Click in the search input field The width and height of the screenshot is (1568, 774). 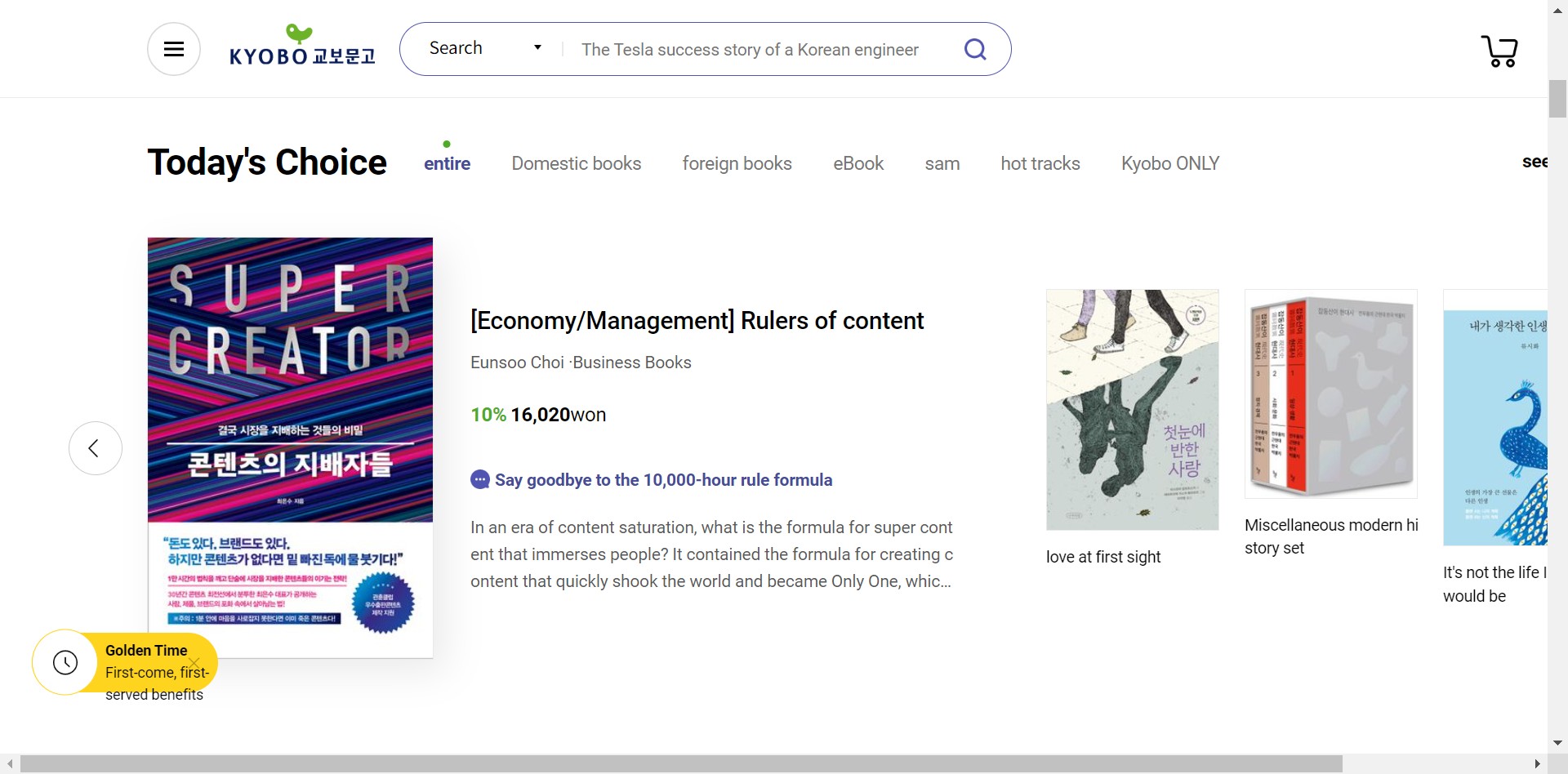coord(759,50)
